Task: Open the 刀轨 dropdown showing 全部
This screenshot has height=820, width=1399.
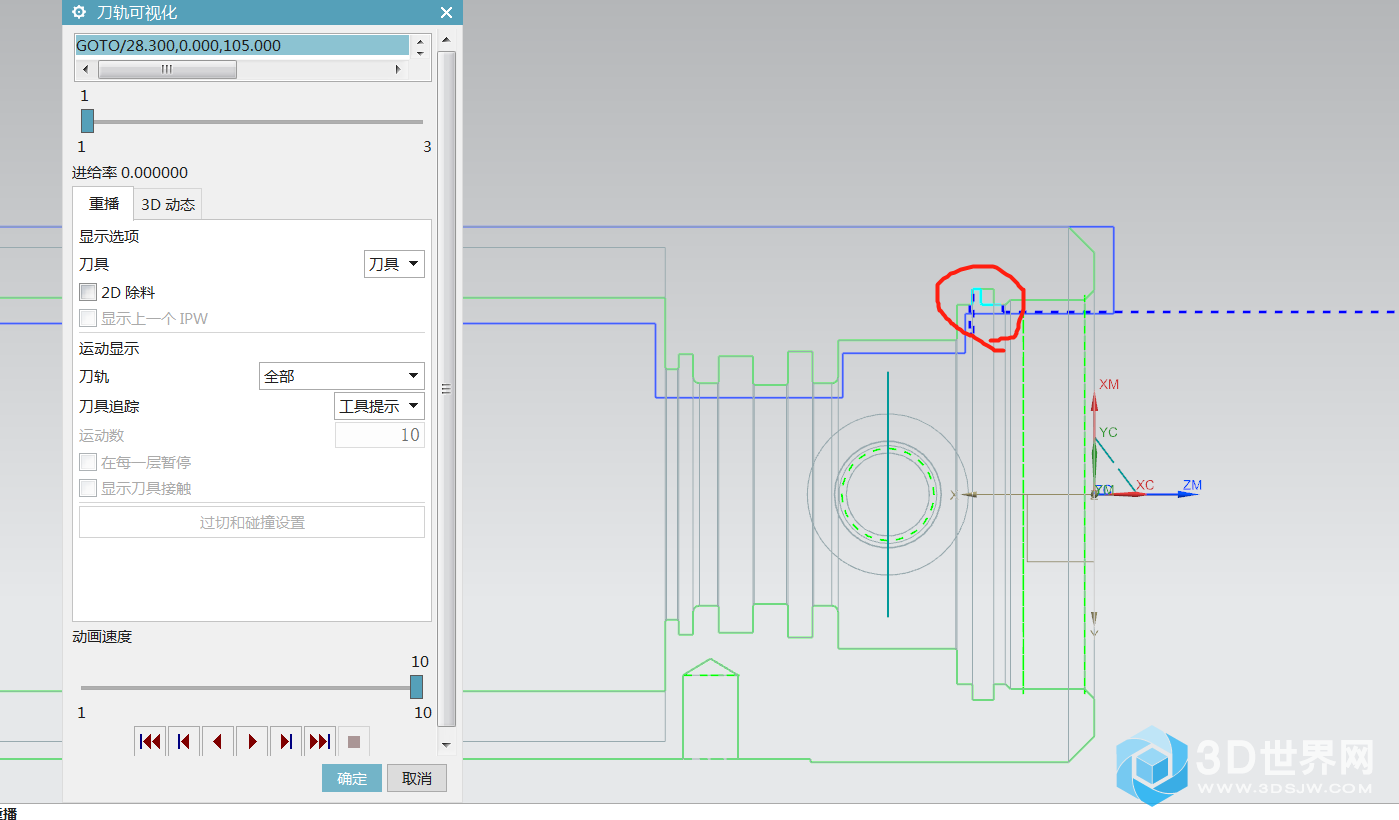Action: coord(342,377)
